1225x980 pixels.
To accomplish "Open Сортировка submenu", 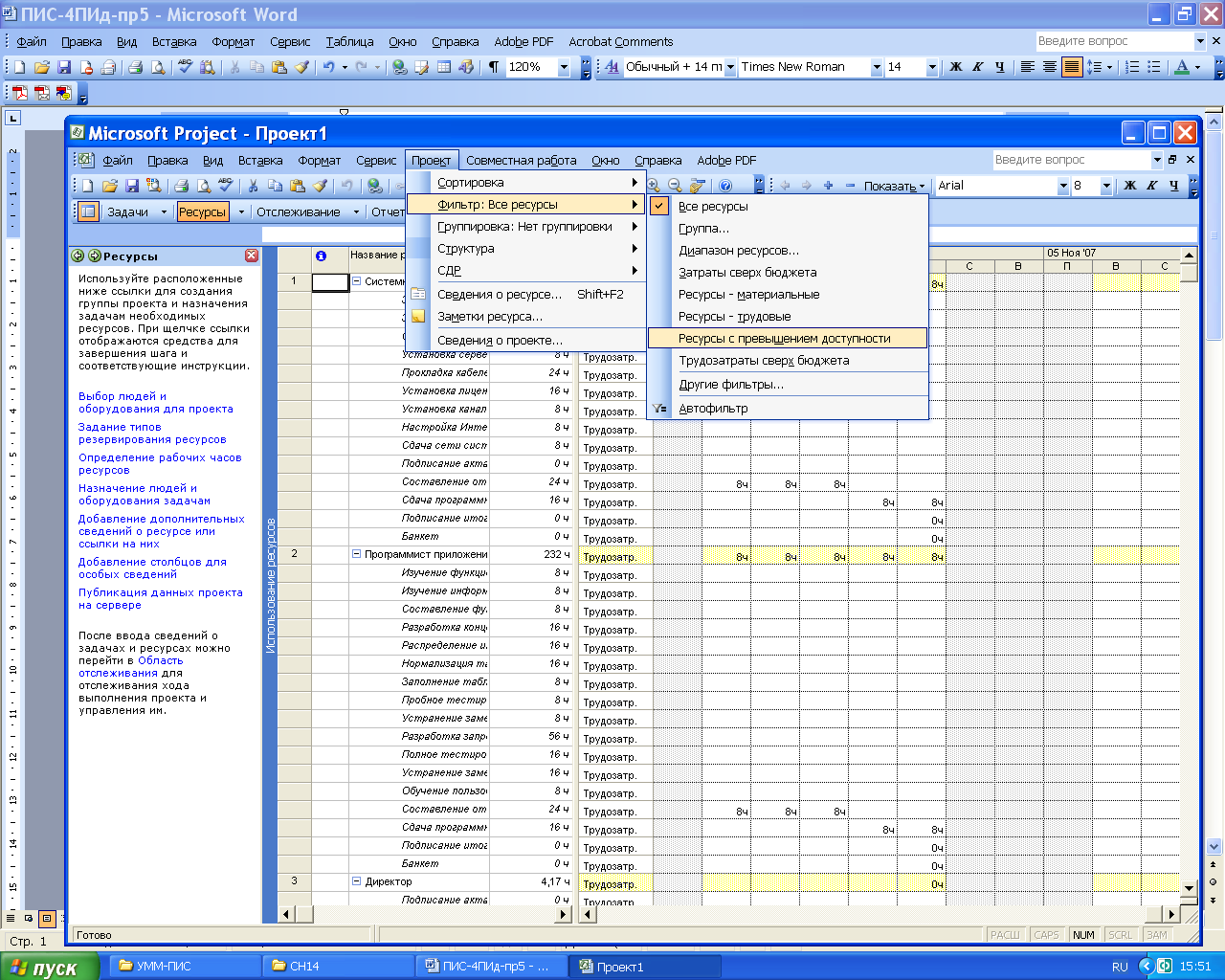I will point(526,182).
